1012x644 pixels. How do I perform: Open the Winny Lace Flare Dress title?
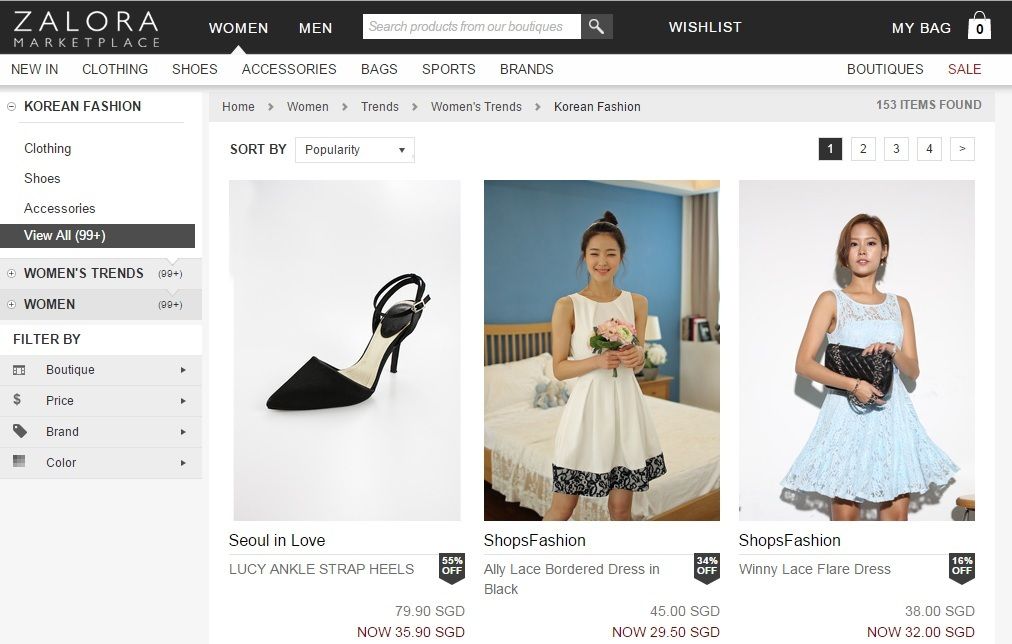click(x=815, y=569)
